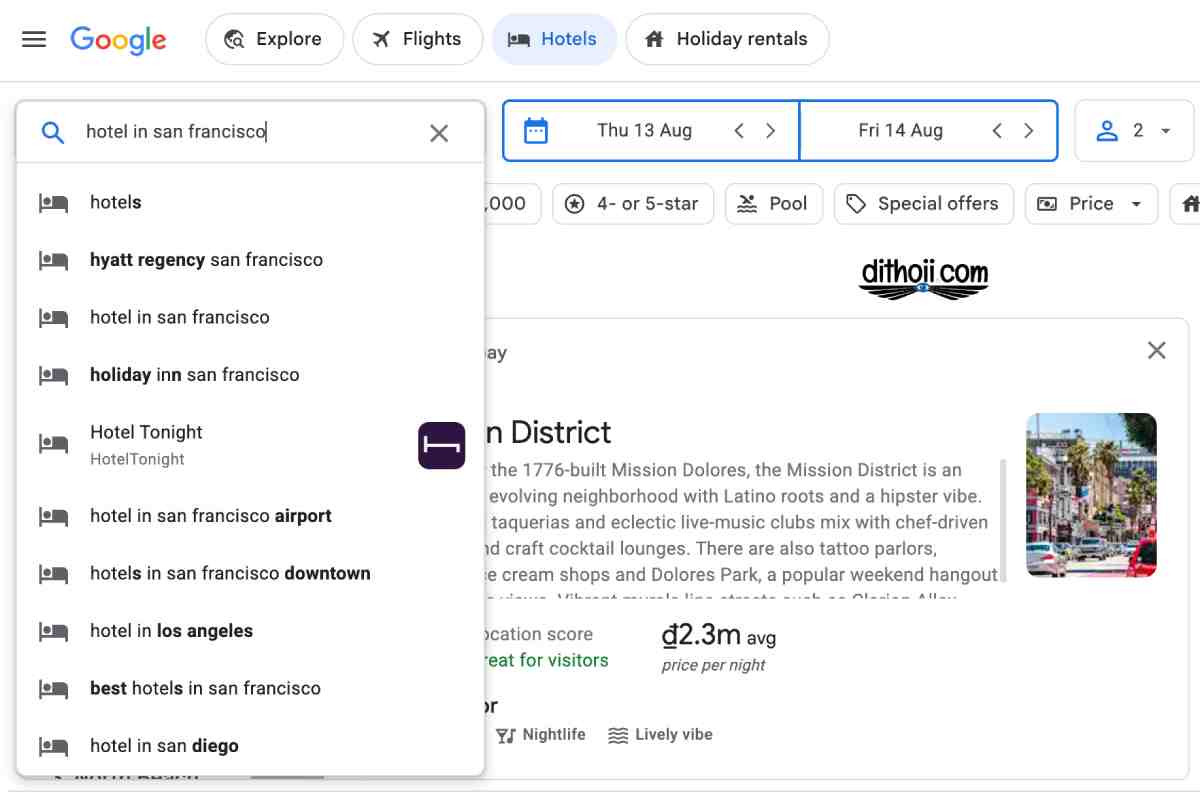Open the guests count dropdown
1200x805 pixels.
point(1134,131)
